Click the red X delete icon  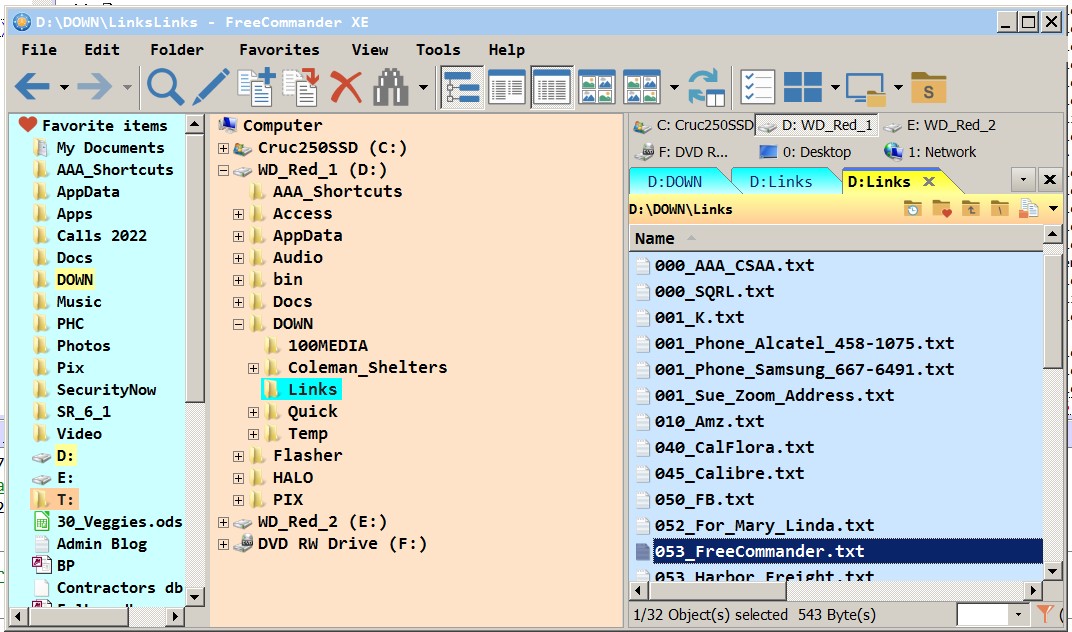tap(346, 87)
